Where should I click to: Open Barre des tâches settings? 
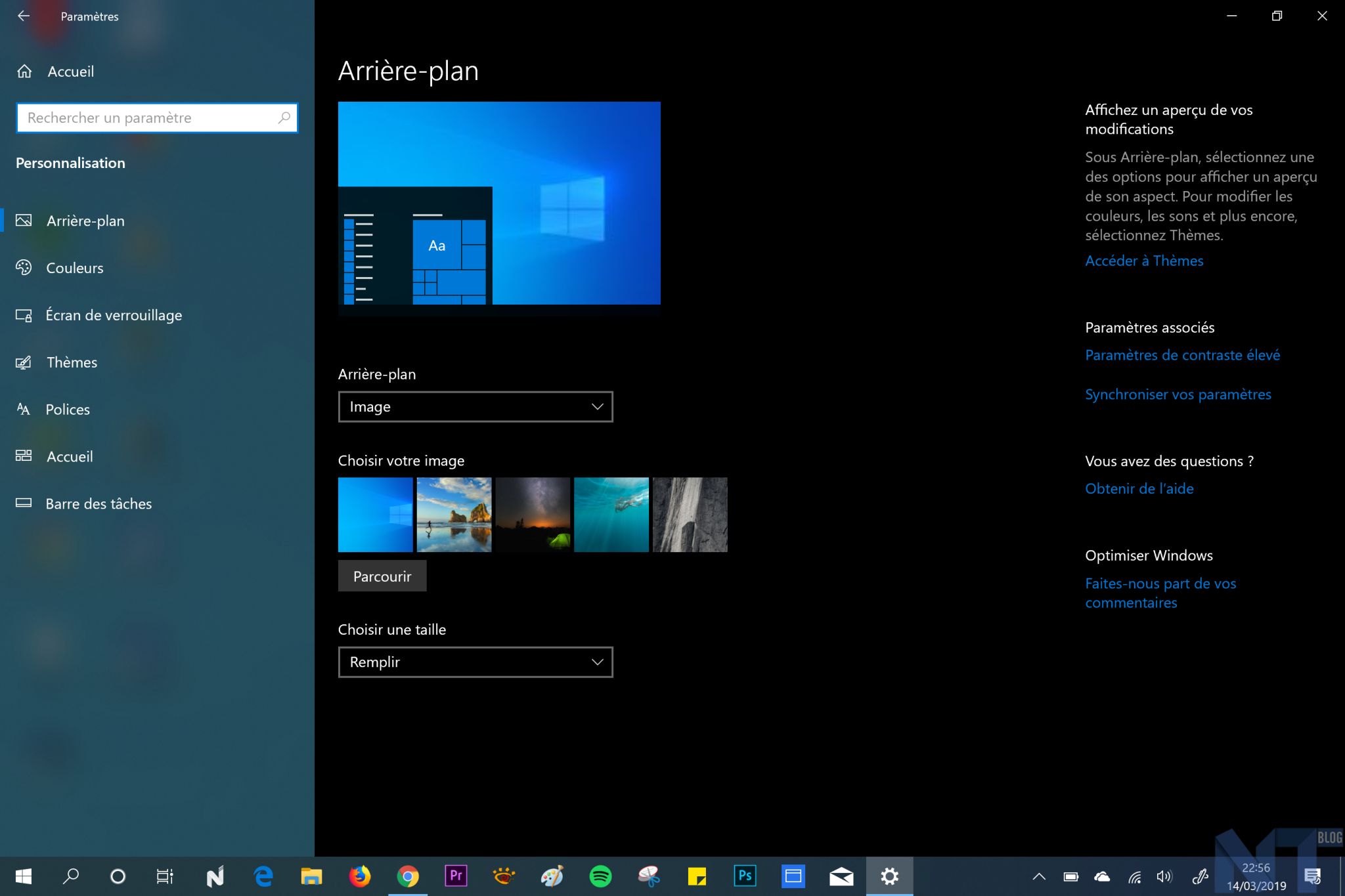click(98, 504)
